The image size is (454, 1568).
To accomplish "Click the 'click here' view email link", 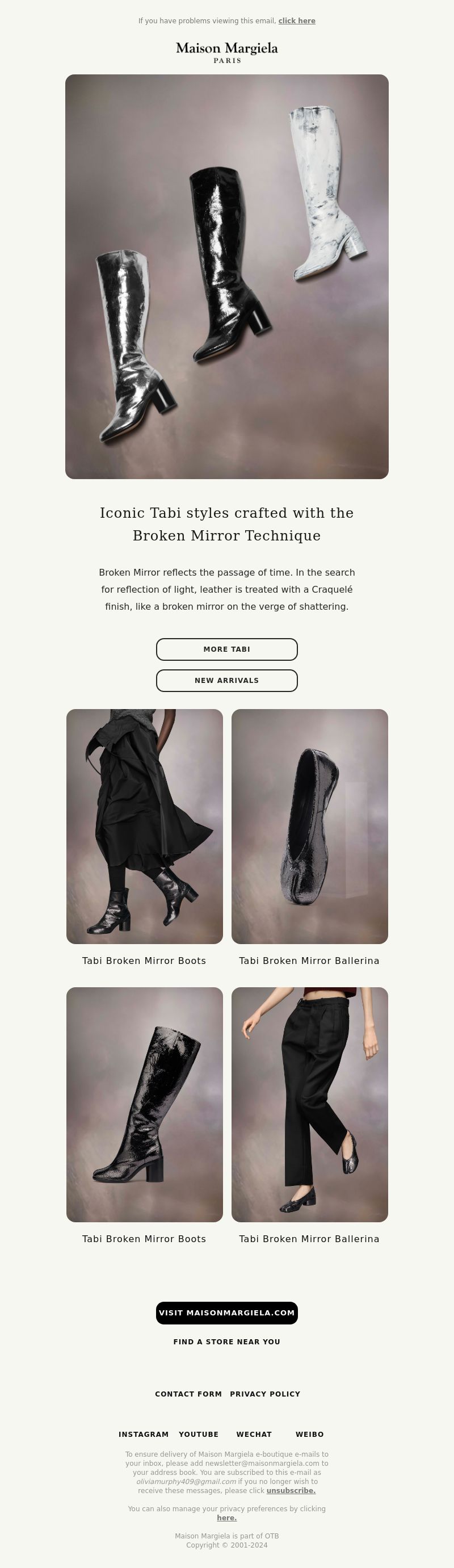I will (297, 20).
